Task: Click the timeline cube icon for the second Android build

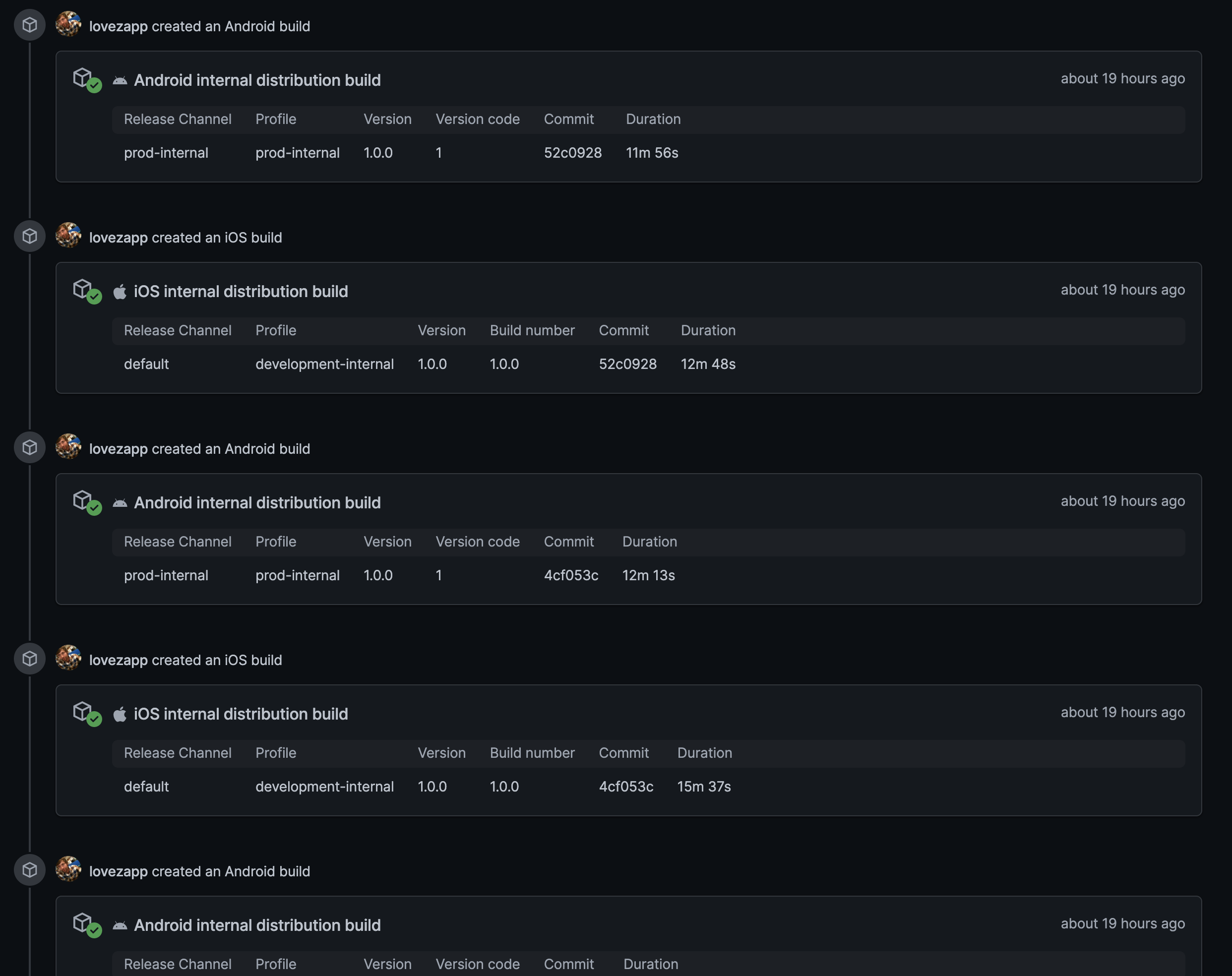Action: (x=30, y=447)
